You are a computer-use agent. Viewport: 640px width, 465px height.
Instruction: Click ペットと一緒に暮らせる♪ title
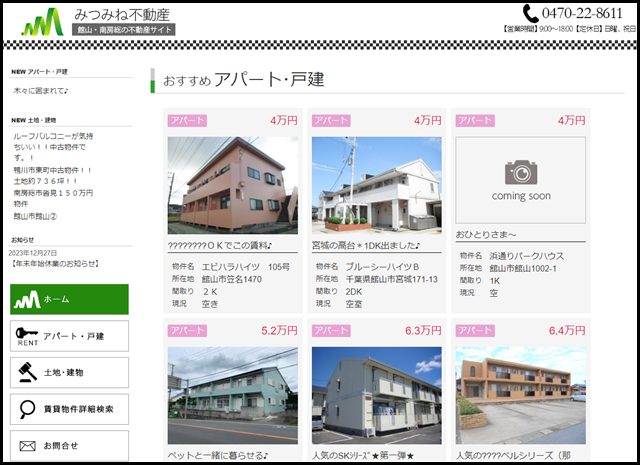[218, 456]
